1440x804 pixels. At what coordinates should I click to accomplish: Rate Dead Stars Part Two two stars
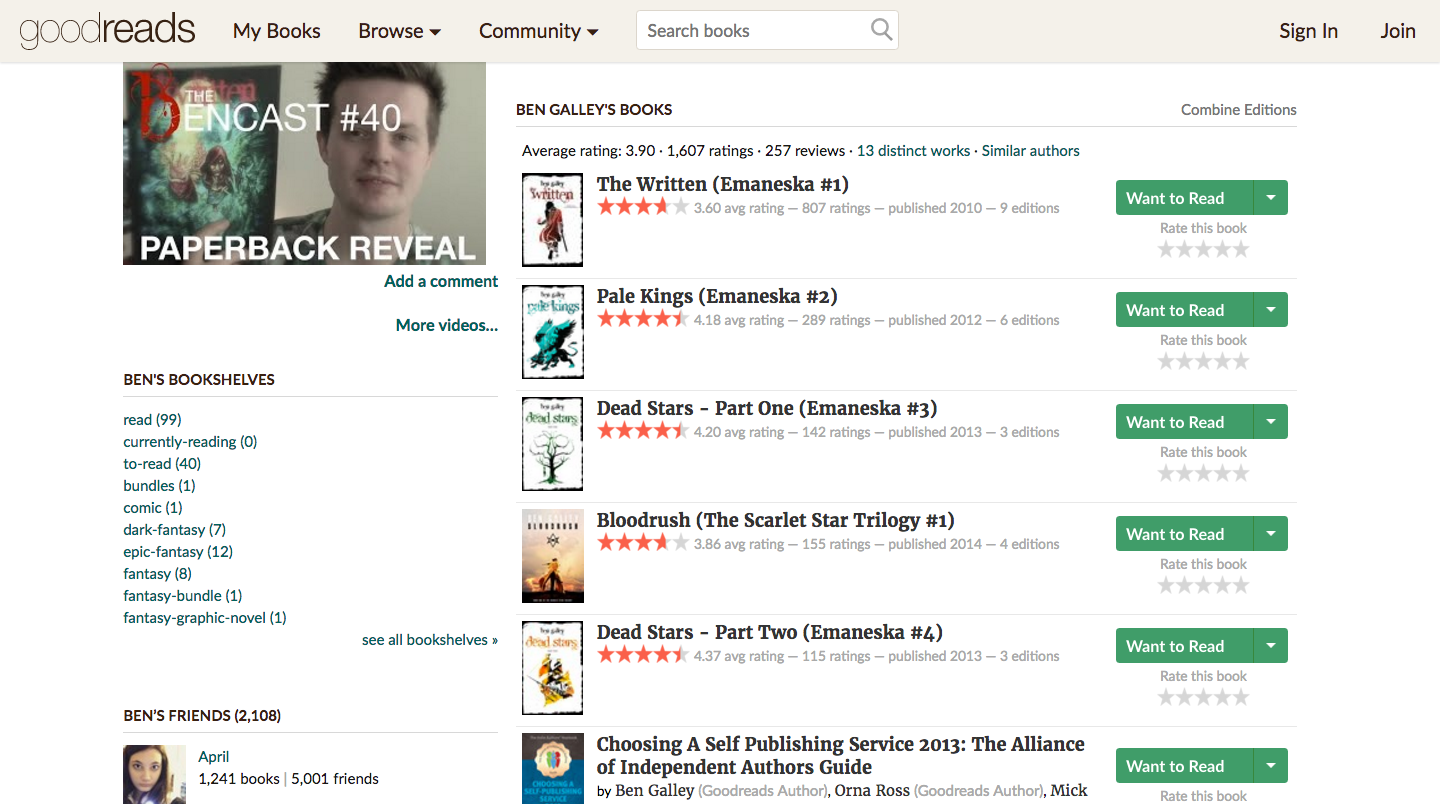coord(1185,697)
